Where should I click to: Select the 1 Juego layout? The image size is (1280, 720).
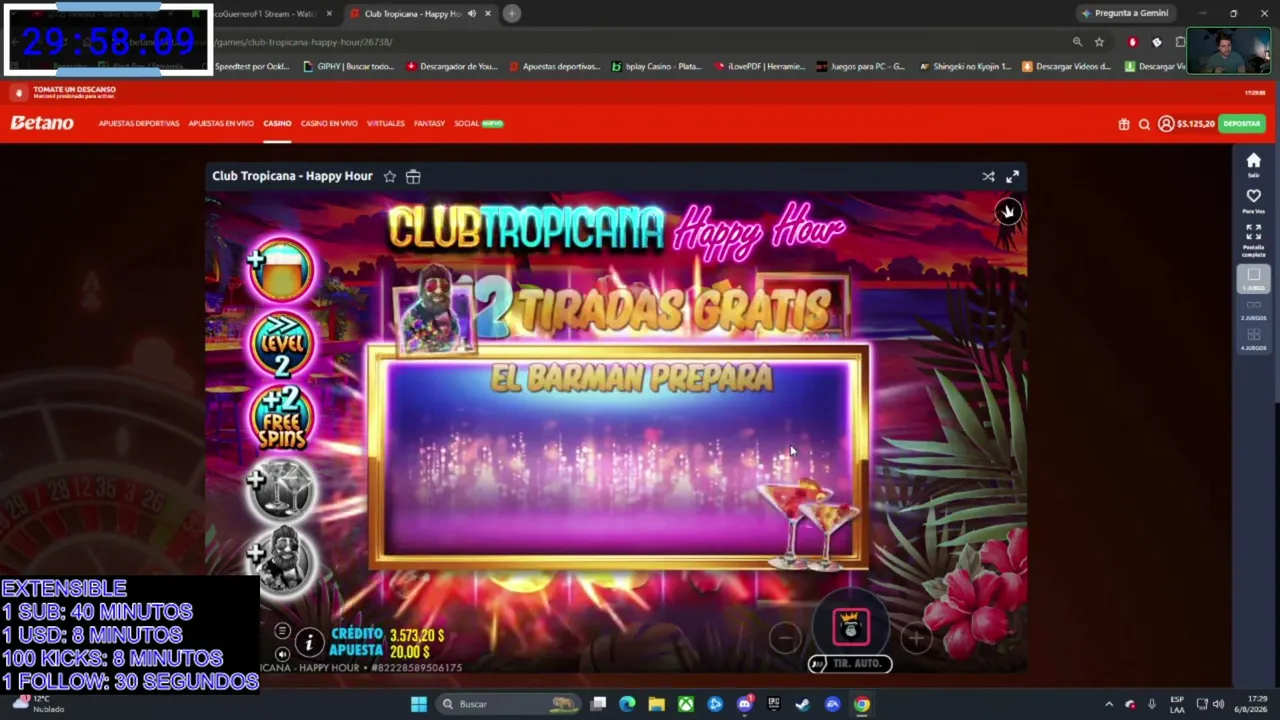click(1253, 279)
